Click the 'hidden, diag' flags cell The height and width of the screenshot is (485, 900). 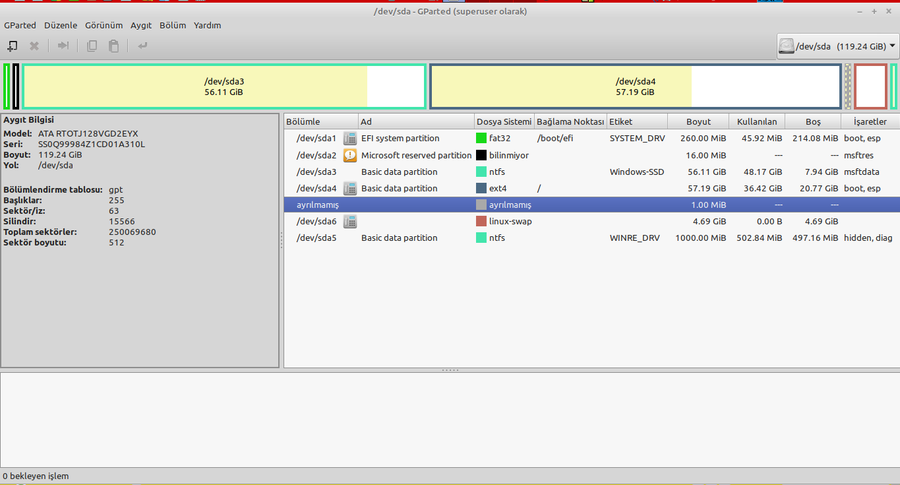(x=868, y=238)
